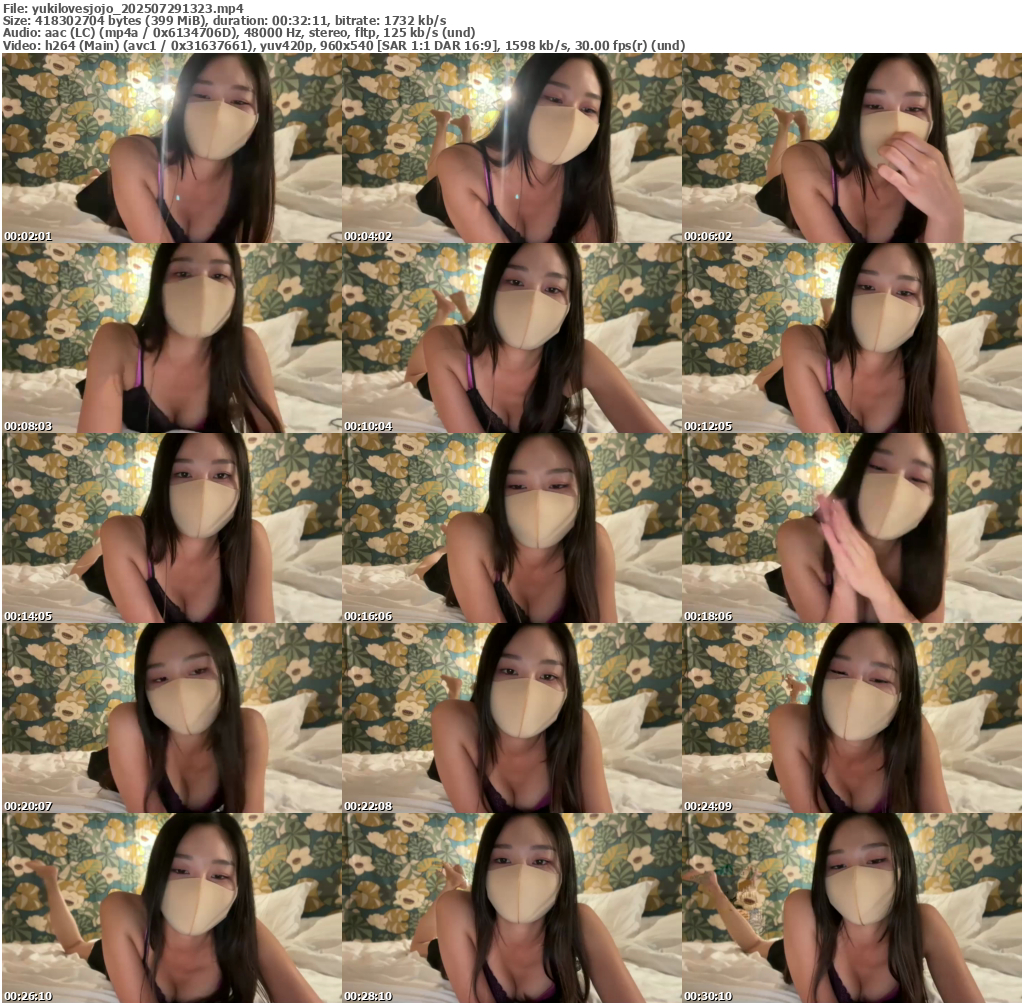1024x1003 pixels.
Task: Select the frame at 00:04:02
Action: tap(511, 148)
